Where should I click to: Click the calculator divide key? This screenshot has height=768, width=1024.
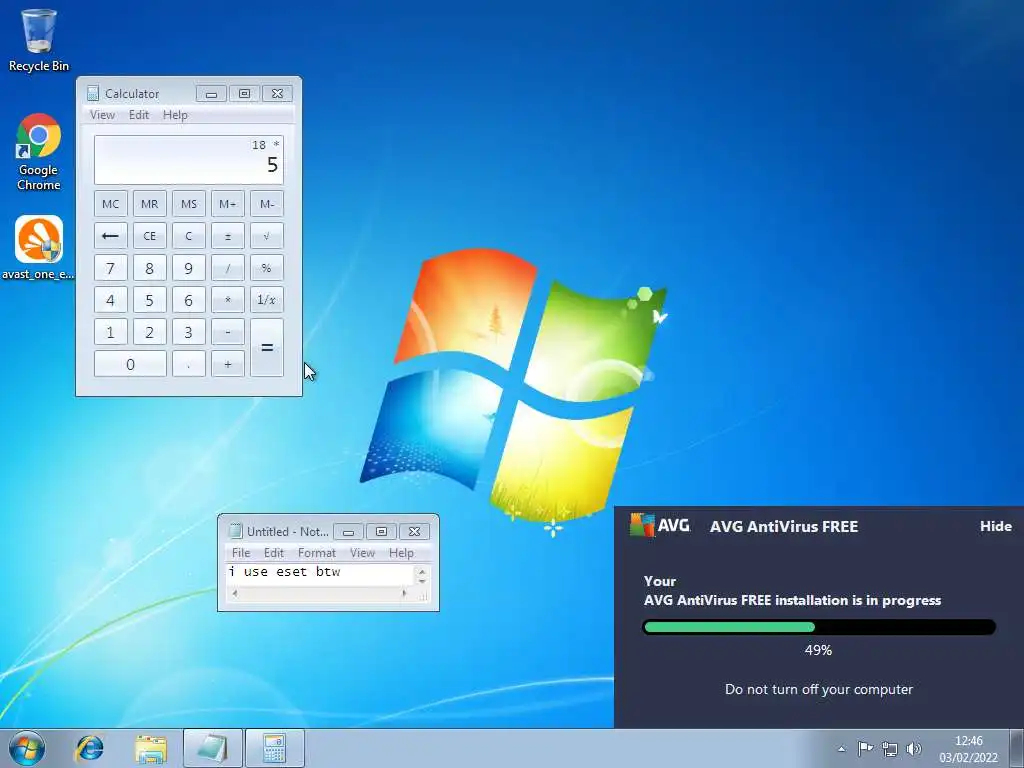[228, 268]
